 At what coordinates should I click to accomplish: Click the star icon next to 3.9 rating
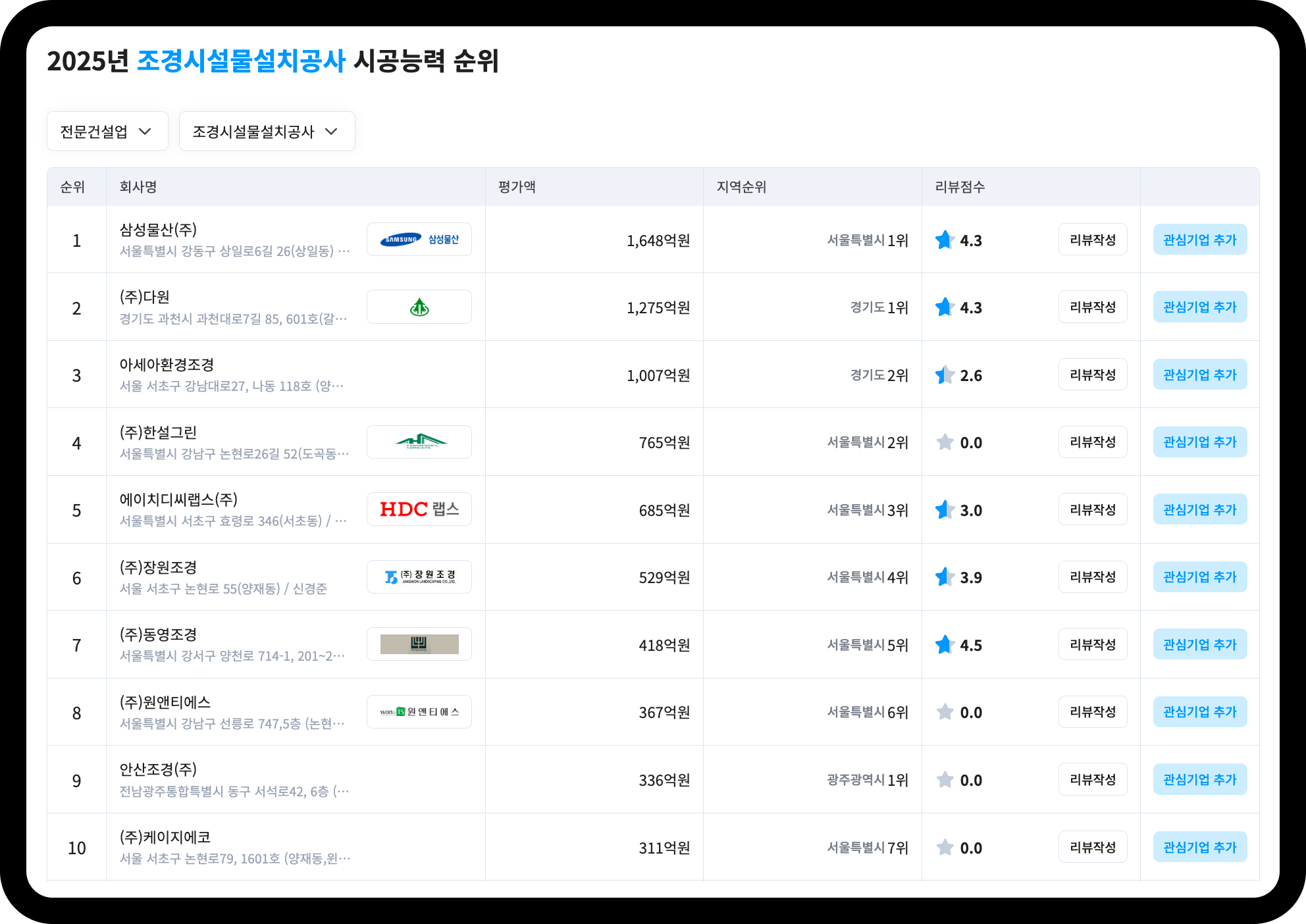[945, 577]
